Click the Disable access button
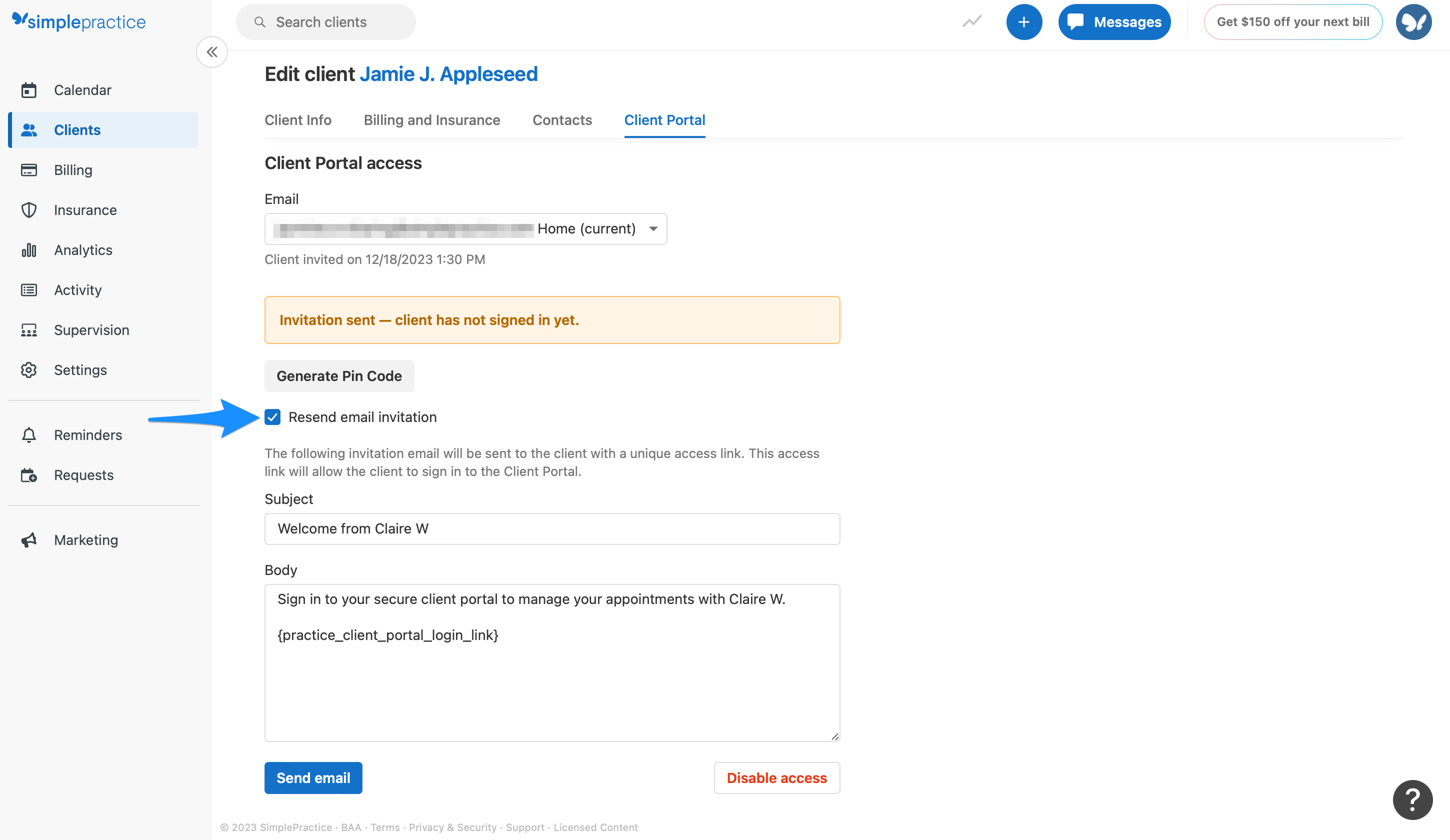 click(777, 778)
